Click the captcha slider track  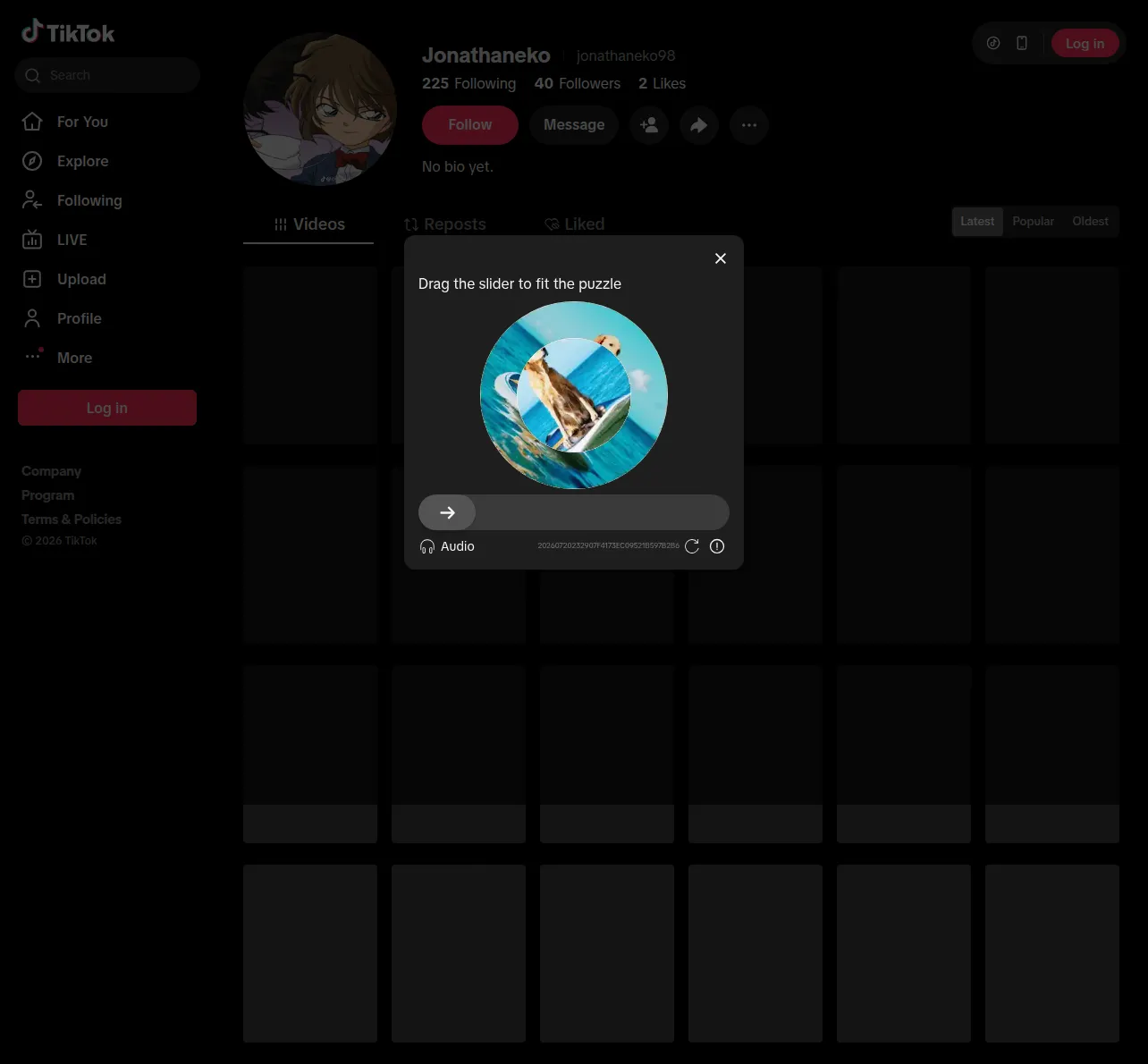point(574,512)
